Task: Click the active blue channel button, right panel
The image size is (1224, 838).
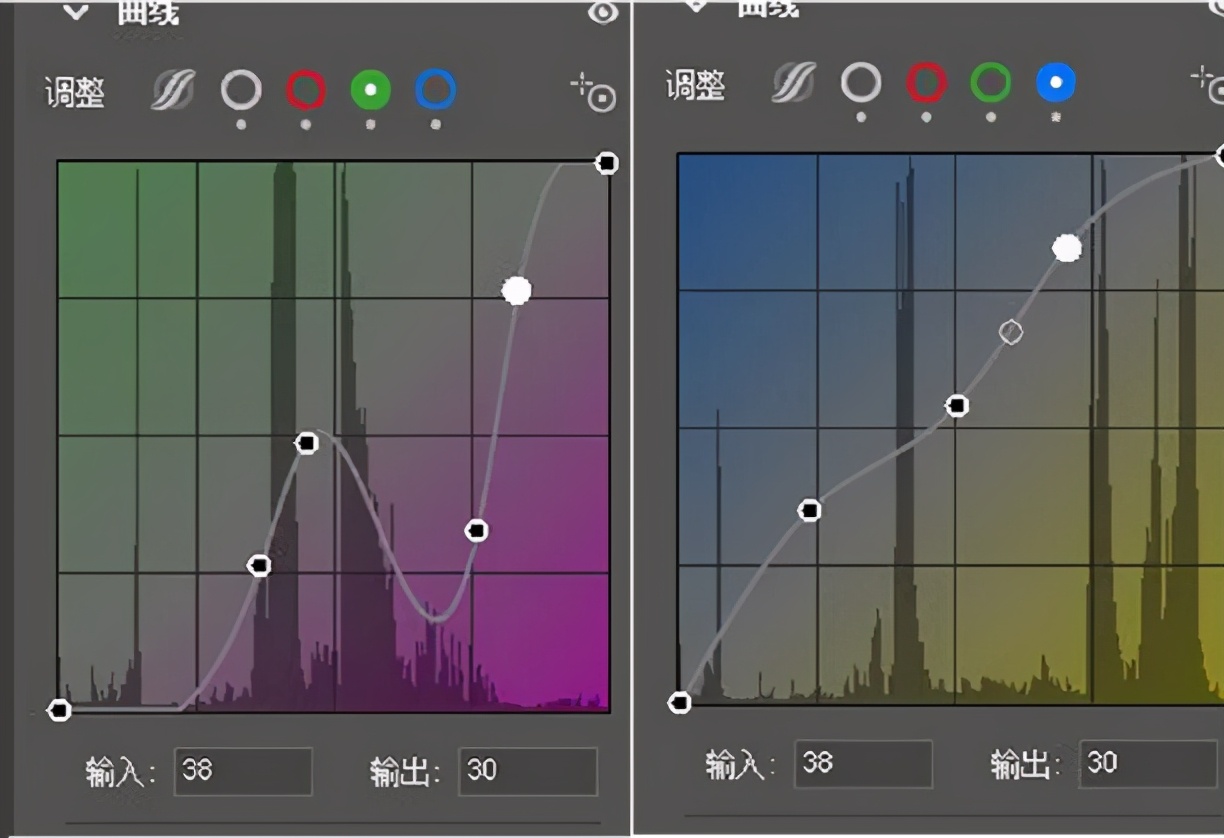Action: [1056, 83]
